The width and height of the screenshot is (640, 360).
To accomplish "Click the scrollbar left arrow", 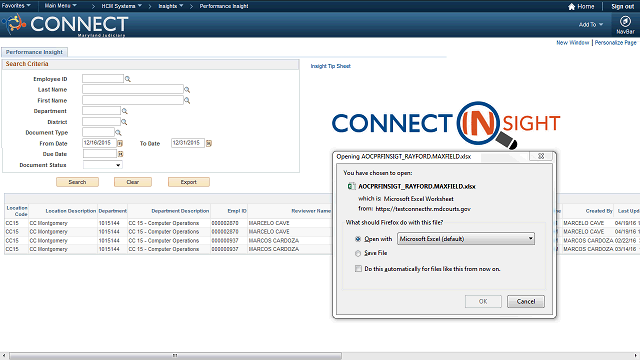I will click(4, 356).
